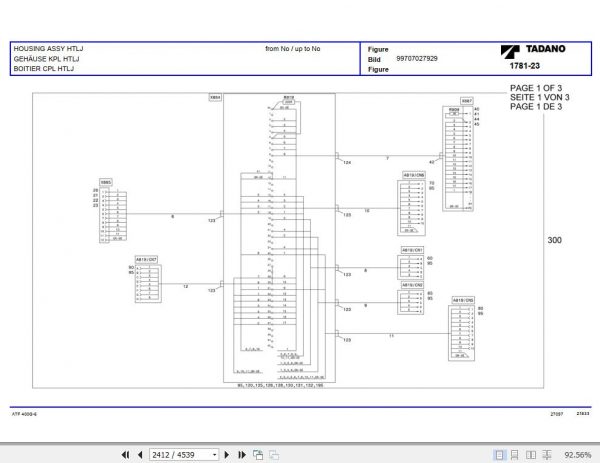Switch to two-page facing view
Screen dimensions: 600x463
point(531,455)
